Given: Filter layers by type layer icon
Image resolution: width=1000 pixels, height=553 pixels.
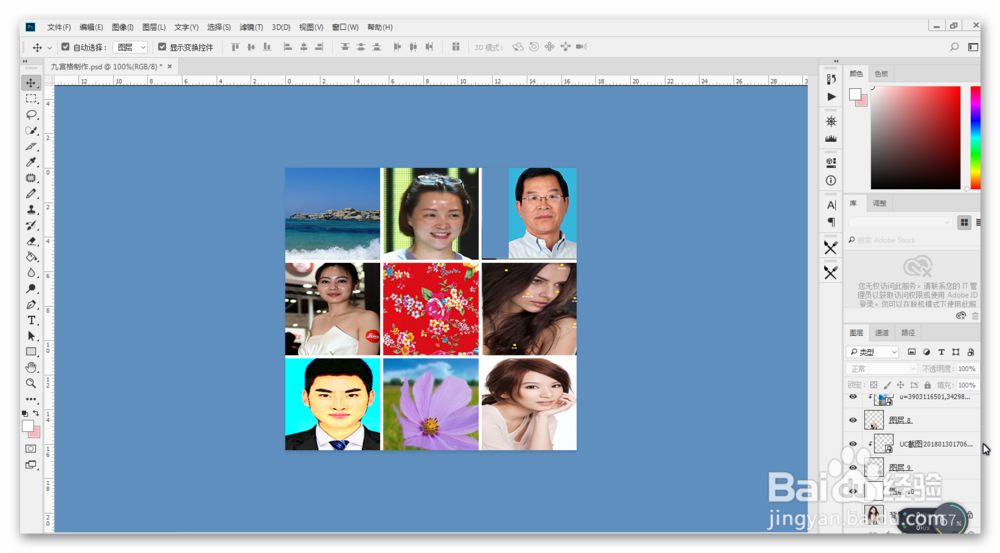Looking at the screenshot, I should (x=941, y=352).
